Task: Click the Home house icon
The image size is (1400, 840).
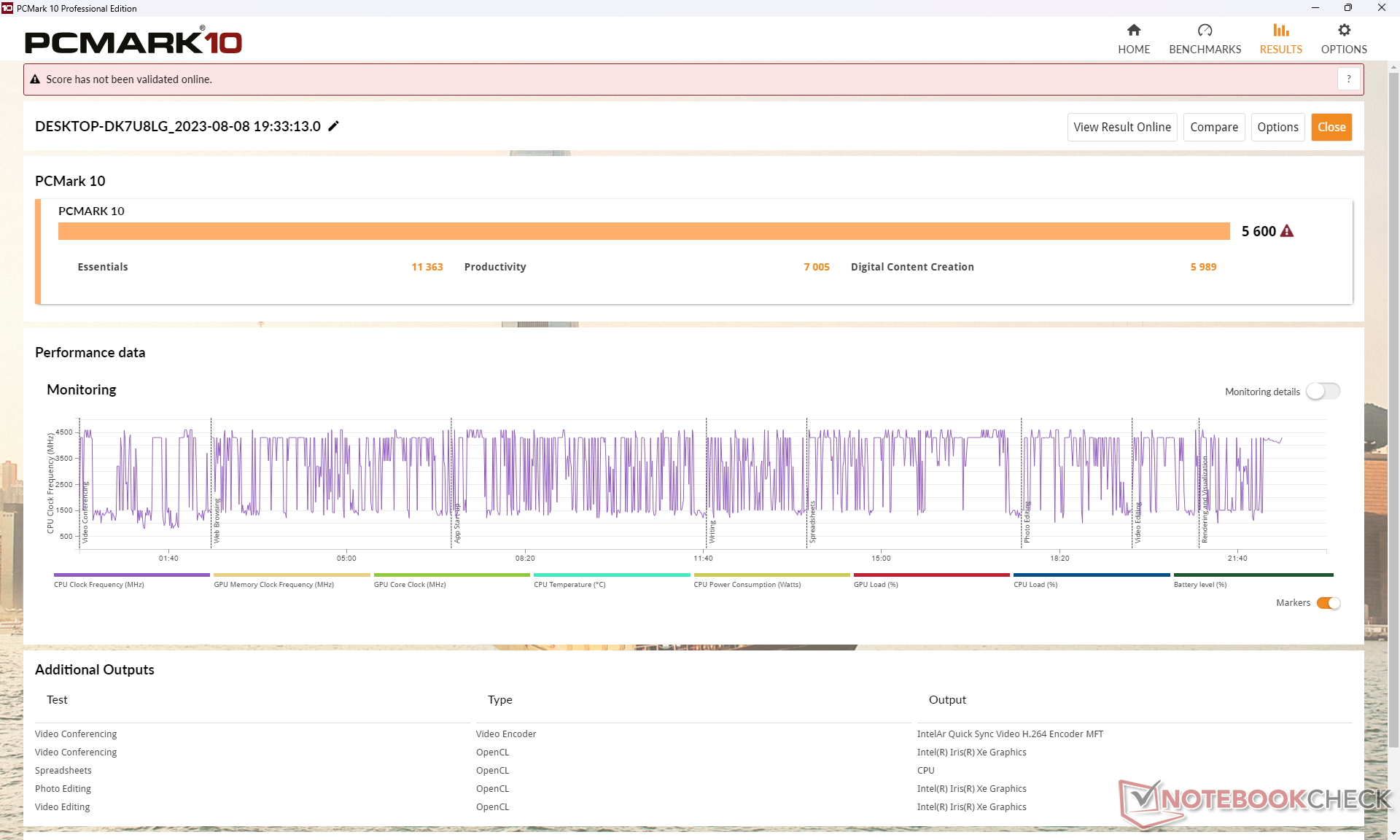Action: click(1133, 31)
